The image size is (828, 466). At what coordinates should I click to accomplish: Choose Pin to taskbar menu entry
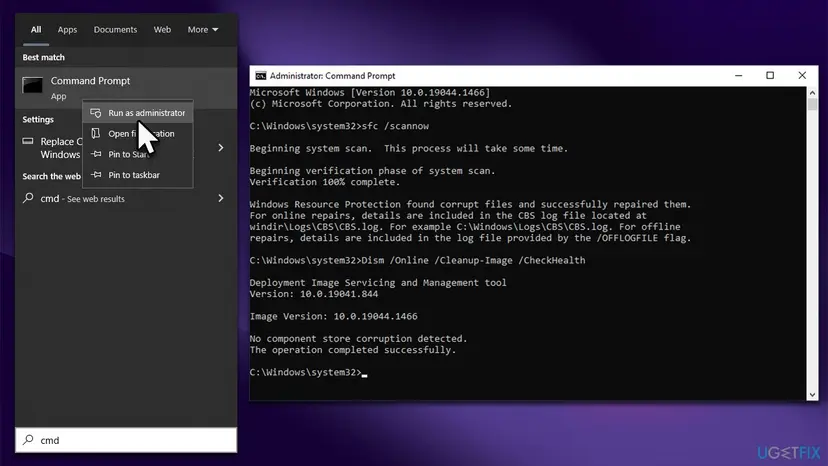[x=138, y=175]
